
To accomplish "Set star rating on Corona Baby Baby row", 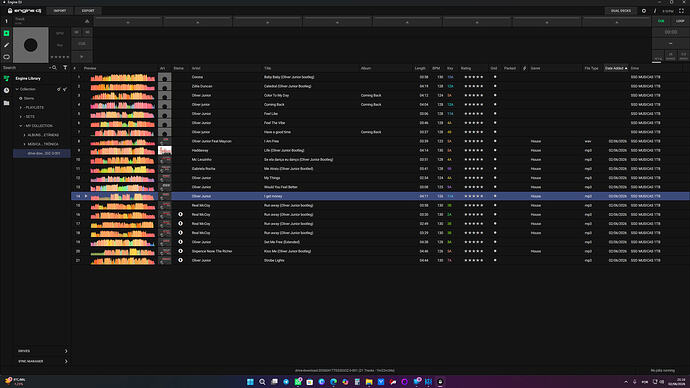I will coord(474,77).
